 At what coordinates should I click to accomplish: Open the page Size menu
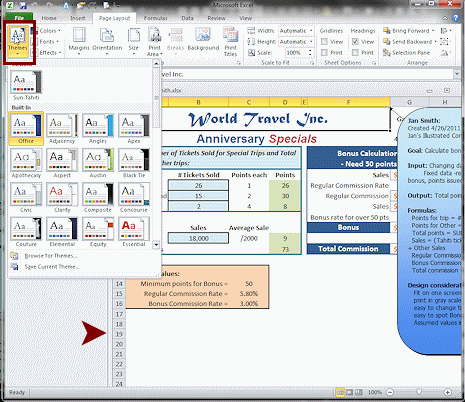pos(134,41)
